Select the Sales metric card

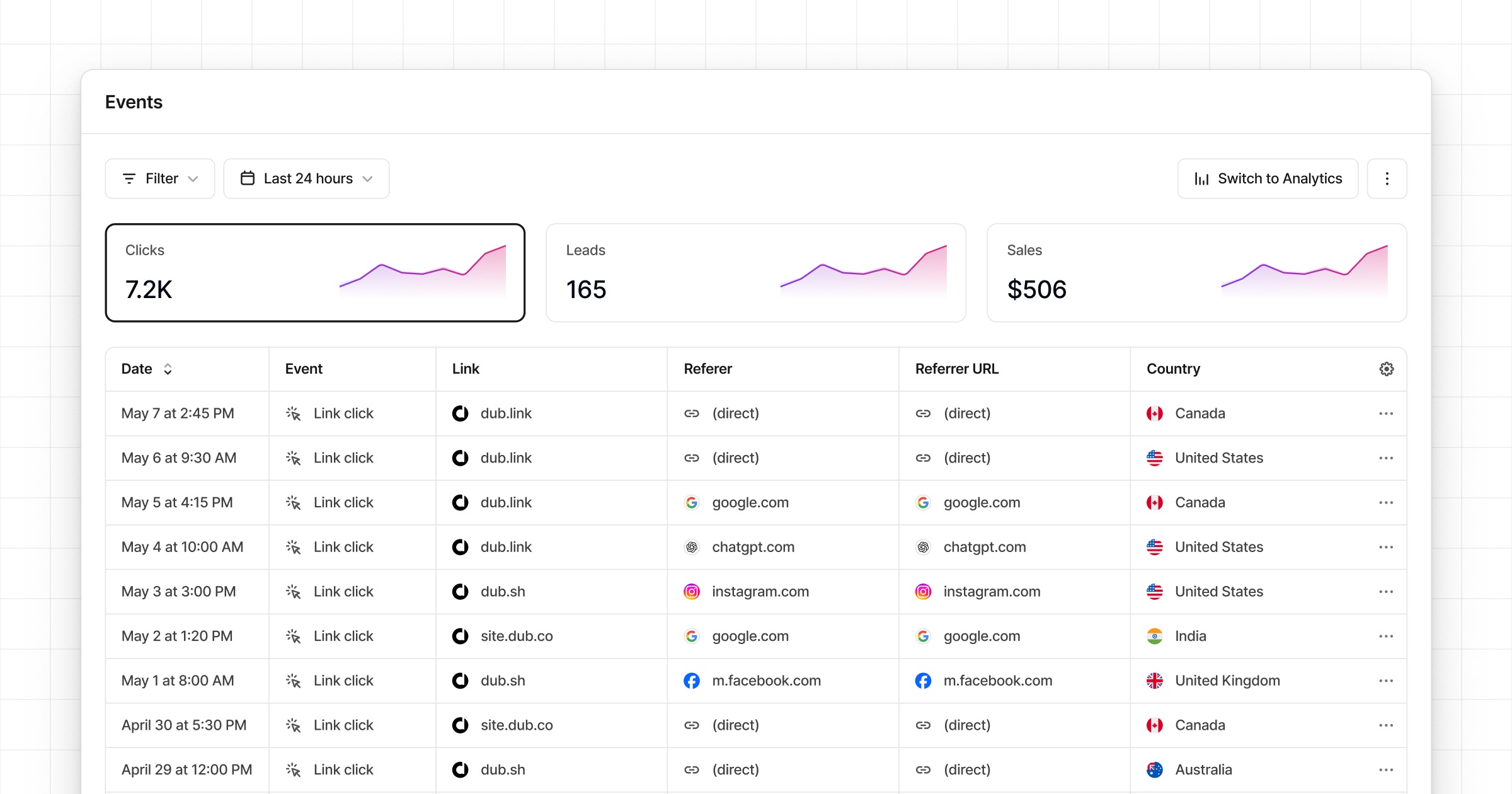(1196, 272)
